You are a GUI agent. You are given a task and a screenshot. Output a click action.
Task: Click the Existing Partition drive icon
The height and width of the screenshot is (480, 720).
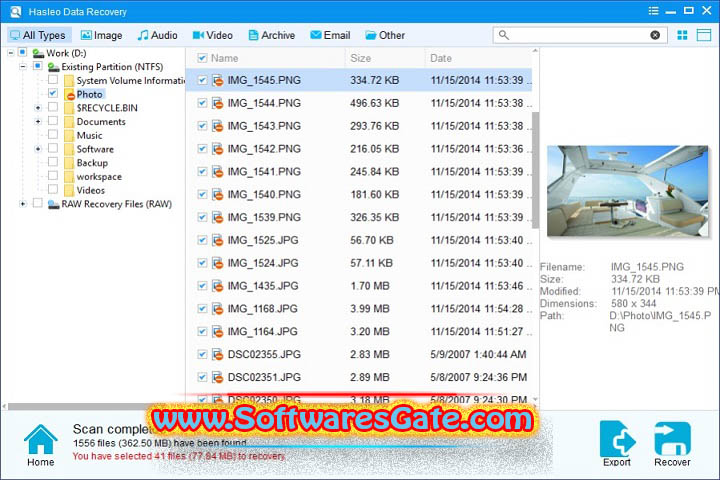(x=54, y=67)
